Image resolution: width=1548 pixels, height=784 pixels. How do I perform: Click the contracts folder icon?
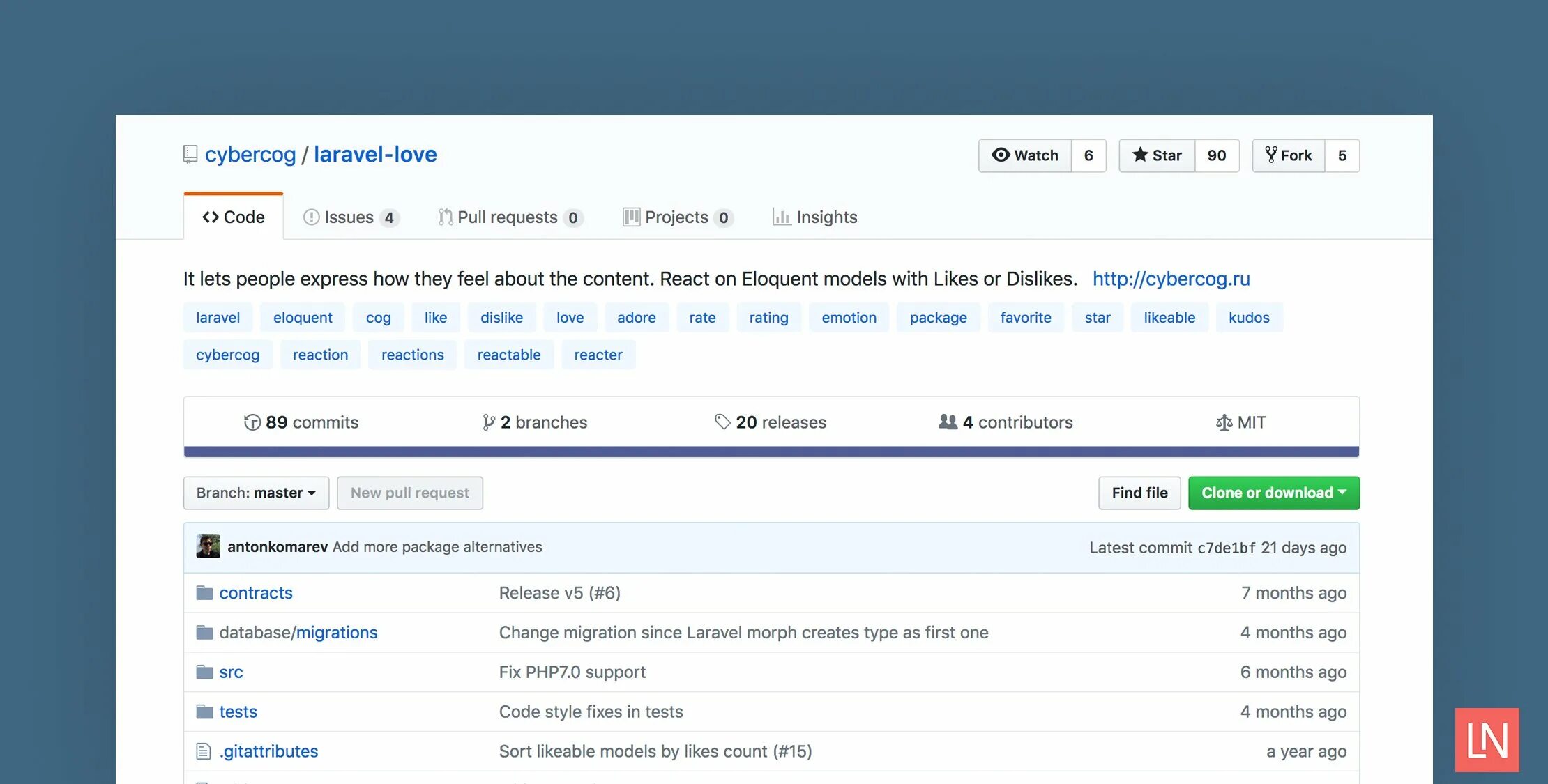pyautogui.click(x=204, y=593)
